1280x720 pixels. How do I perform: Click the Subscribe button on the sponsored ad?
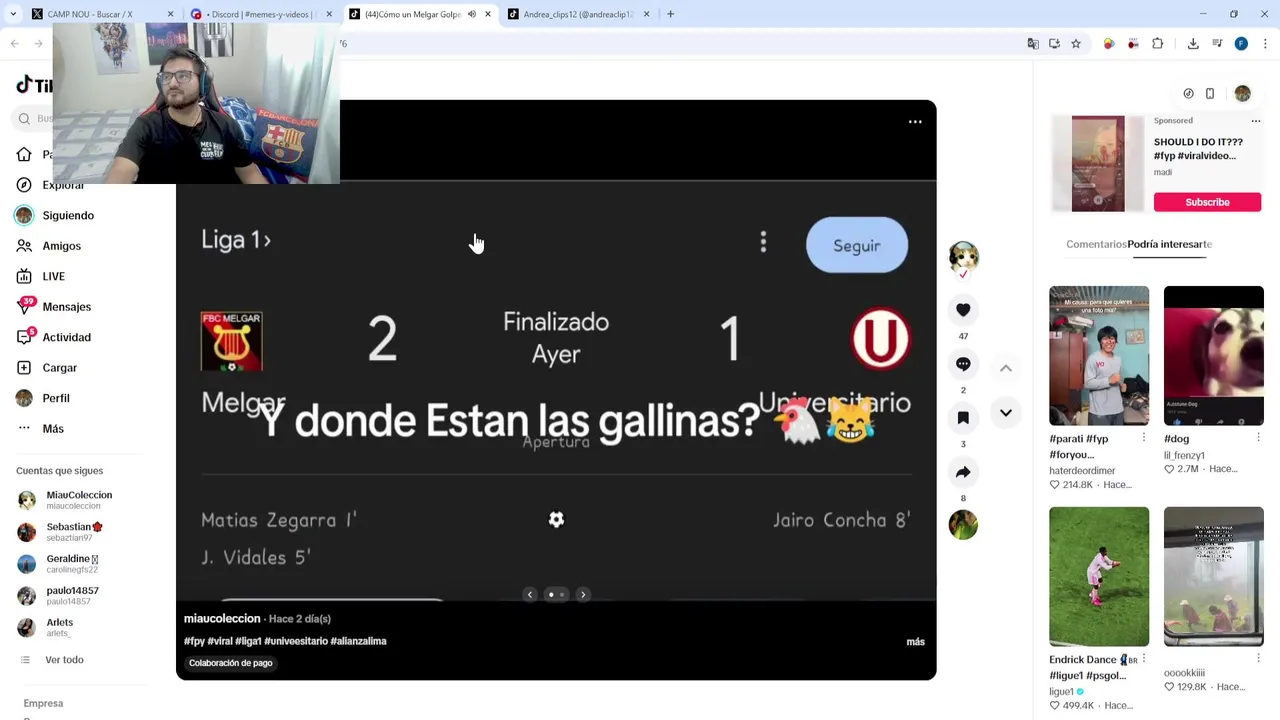[1207, 202]
